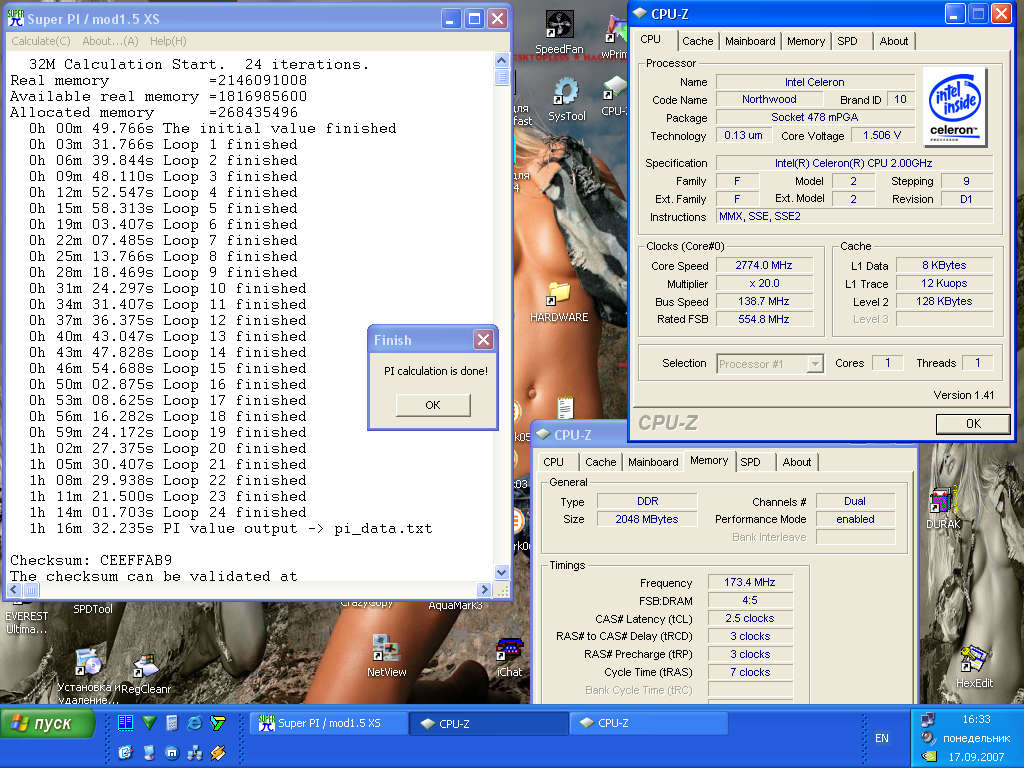Click the Code Name Northwood field
The height and width of the screenshot is (768, 1024).
(x=769, y=99)
